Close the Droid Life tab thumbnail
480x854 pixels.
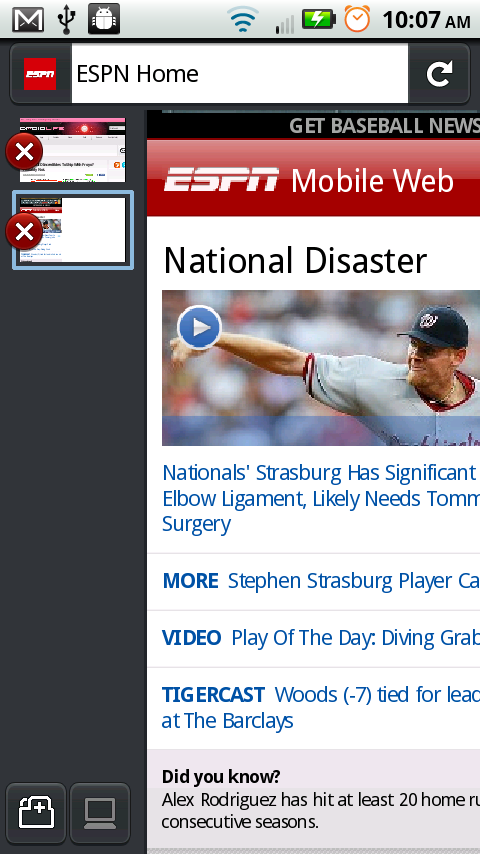(x=24, y=151)
